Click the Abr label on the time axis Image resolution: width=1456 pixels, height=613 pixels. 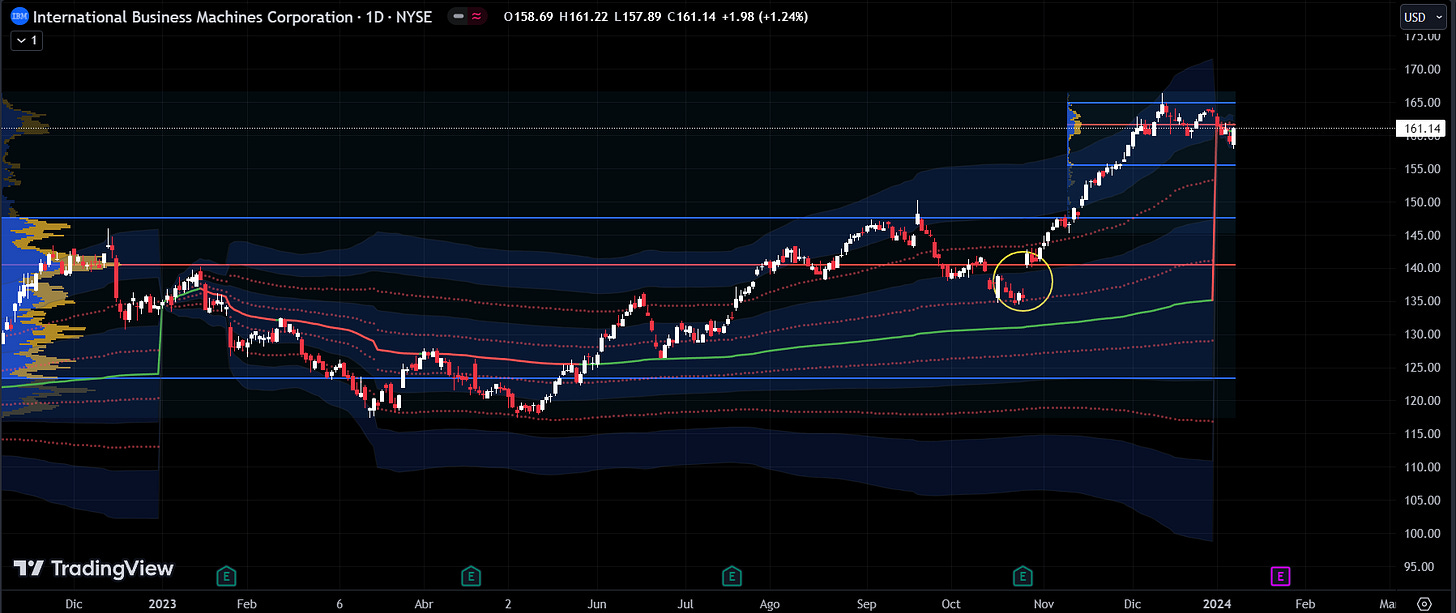424,604
